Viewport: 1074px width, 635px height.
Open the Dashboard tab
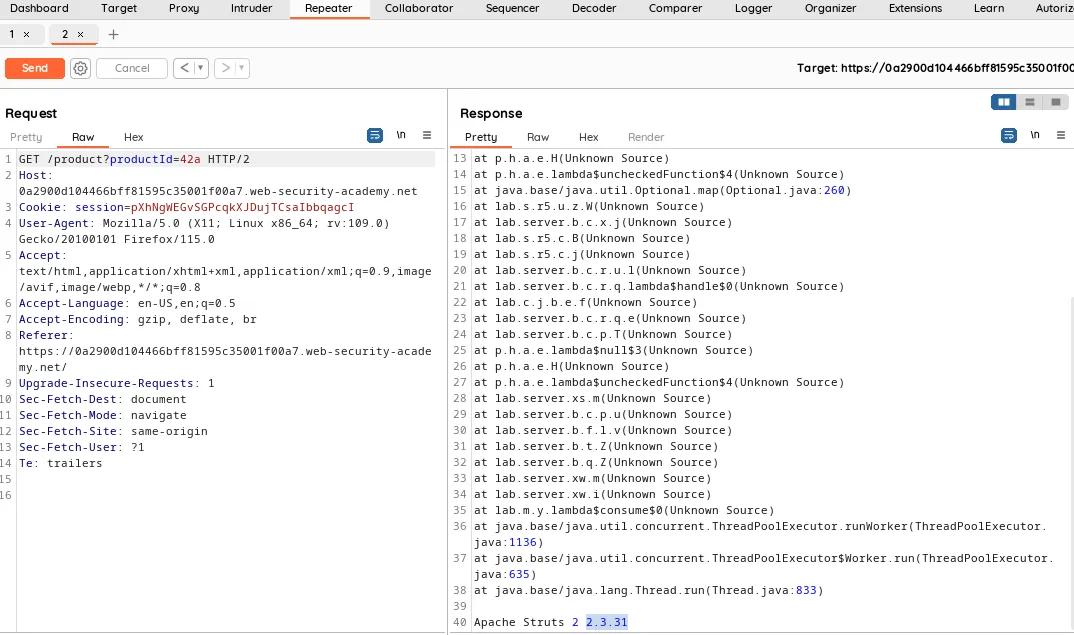pos(39,8)
